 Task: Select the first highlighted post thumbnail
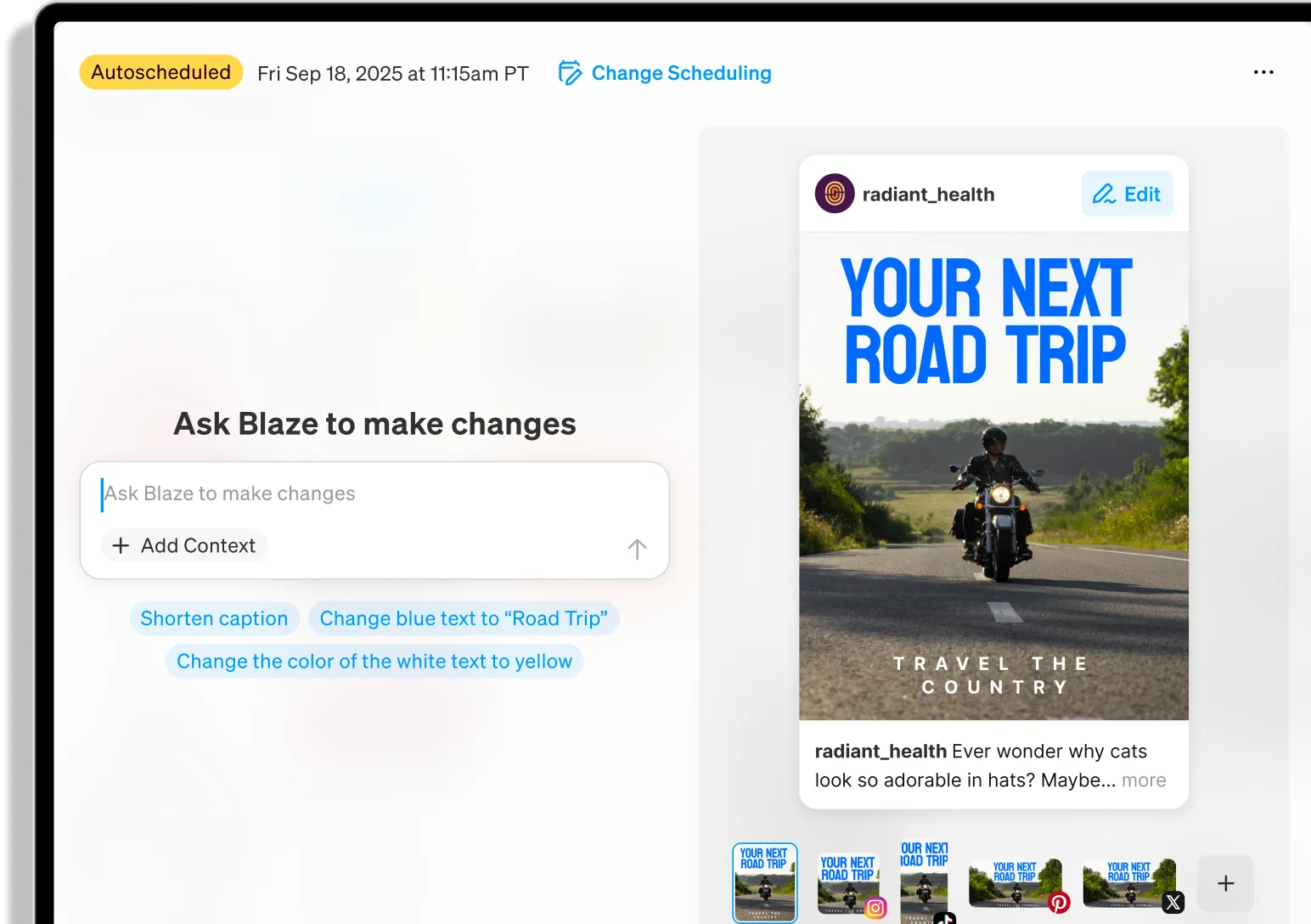[x=765, y=883]
